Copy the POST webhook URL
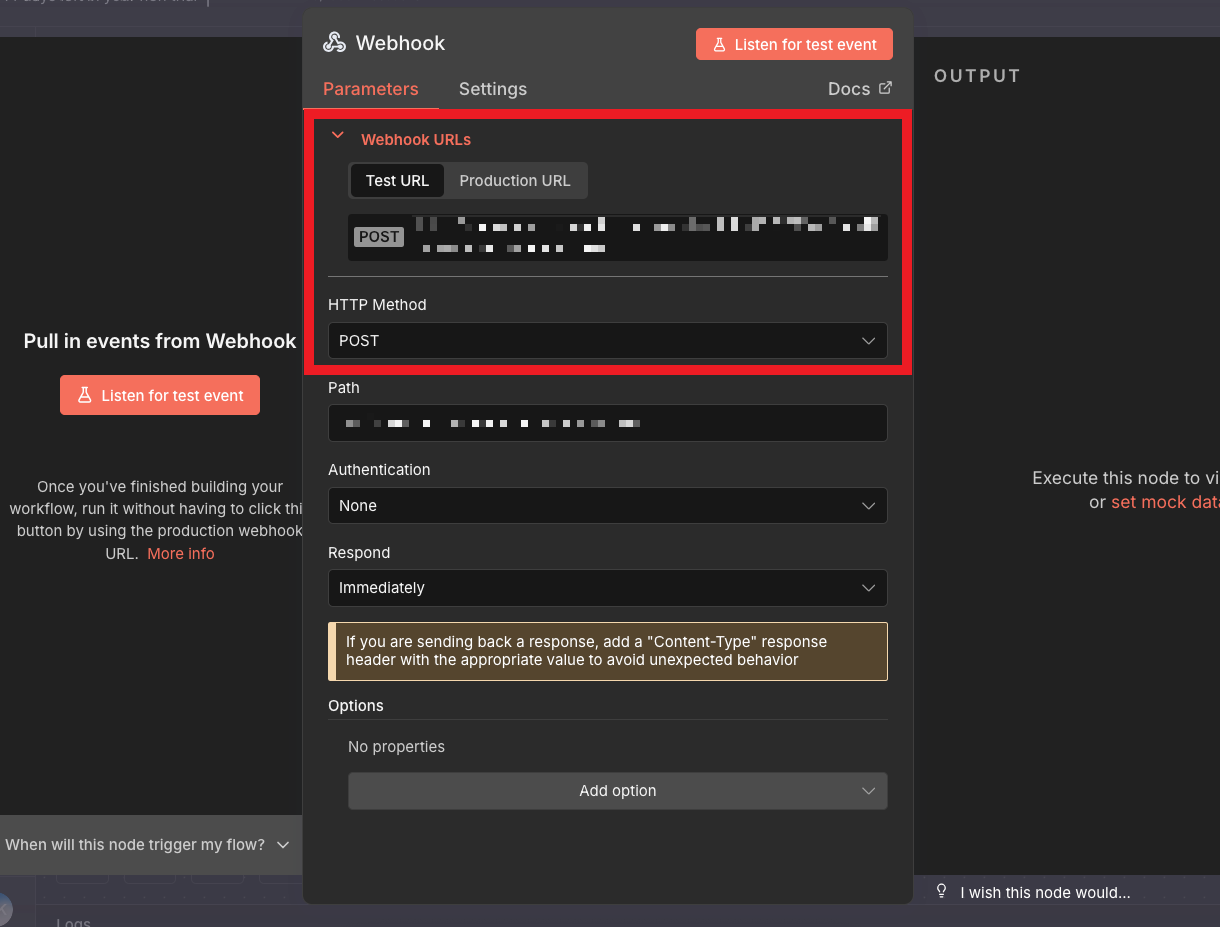The image size is (1220, 927). (618, 237)
